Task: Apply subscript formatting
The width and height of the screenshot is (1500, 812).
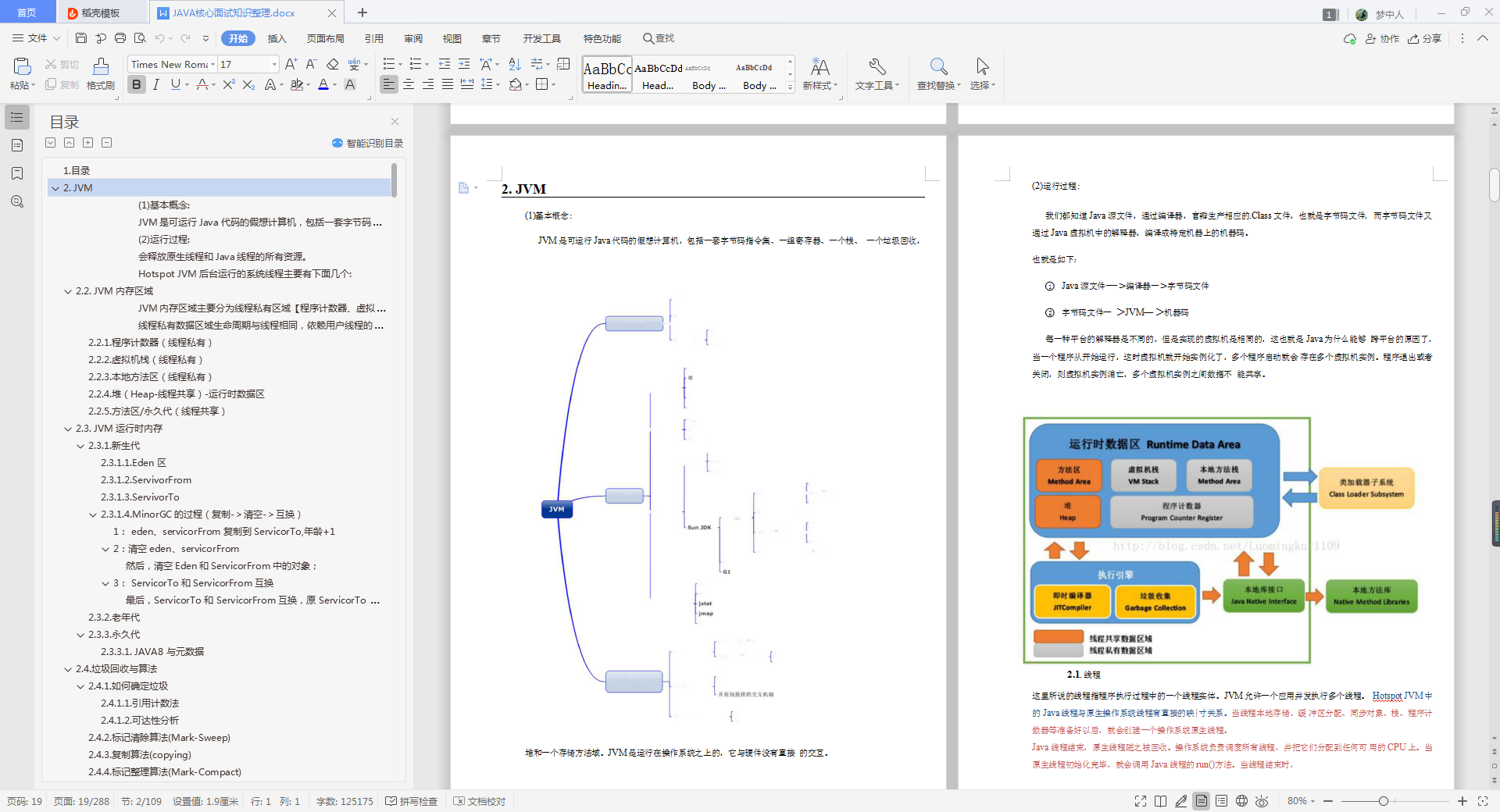Action: tap(248, 84)
